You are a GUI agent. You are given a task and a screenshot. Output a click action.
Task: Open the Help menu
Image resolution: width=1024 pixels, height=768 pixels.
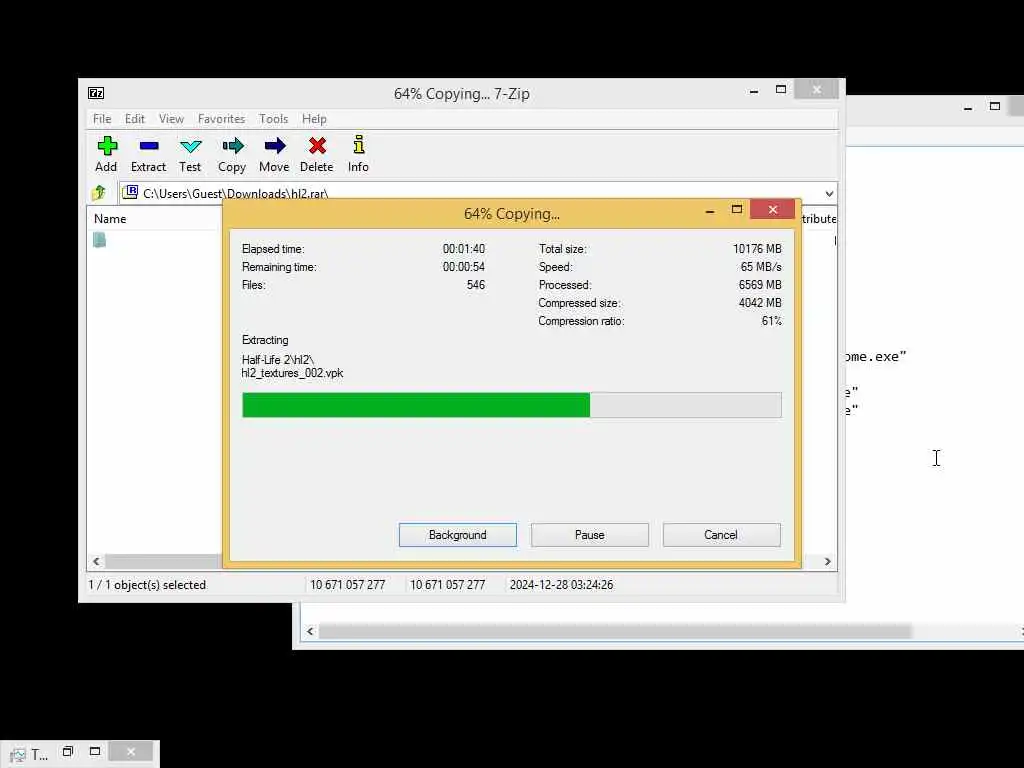coord(314,119)
